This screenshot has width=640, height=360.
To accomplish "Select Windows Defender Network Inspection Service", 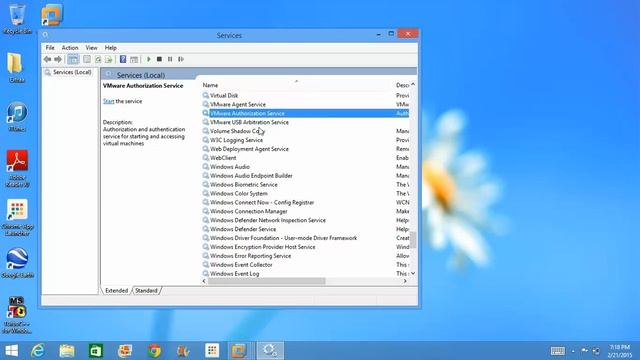I will (305, 220).
